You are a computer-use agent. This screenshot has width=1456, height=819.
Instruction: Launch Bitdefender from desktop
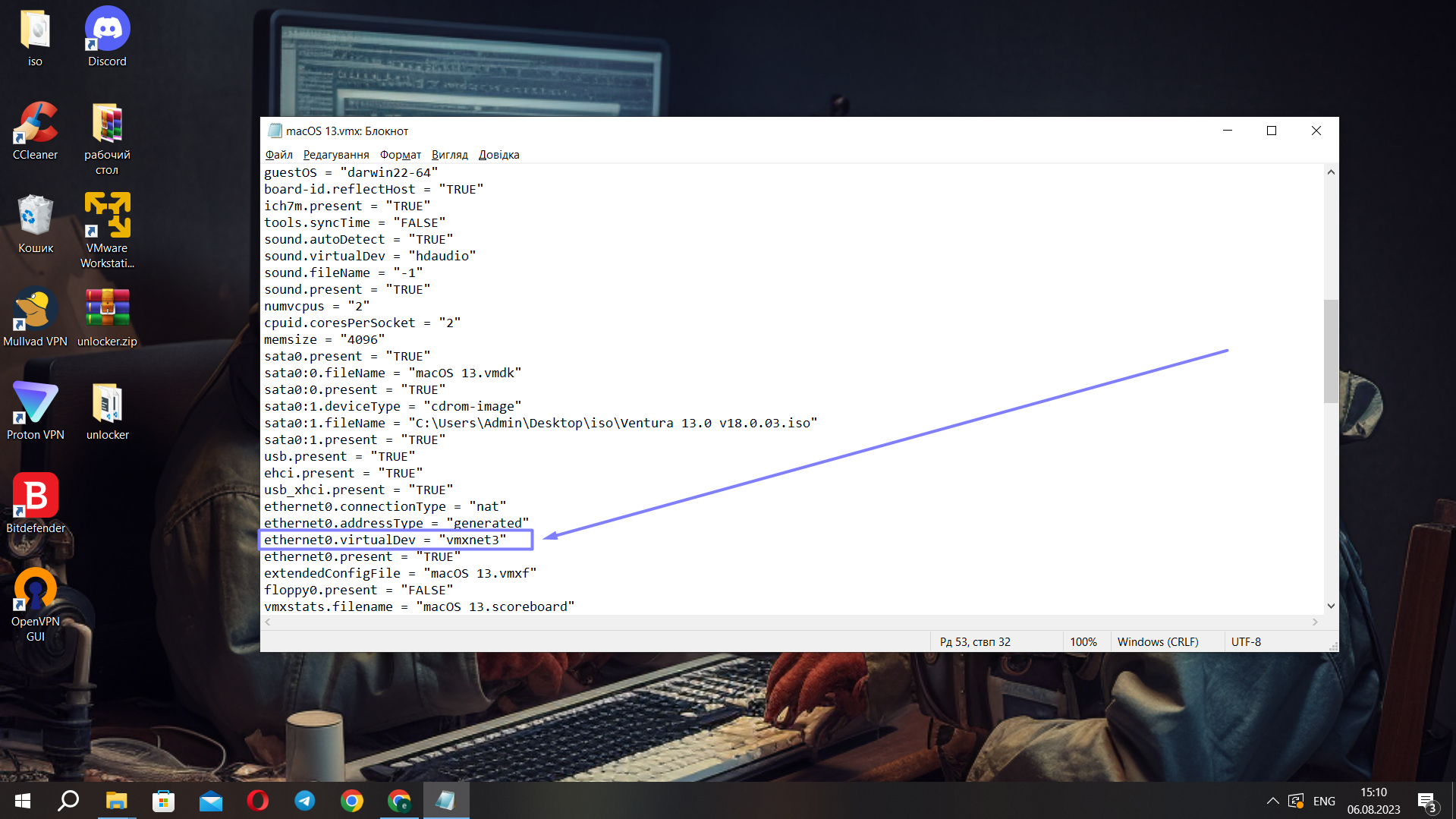point(35,505)
